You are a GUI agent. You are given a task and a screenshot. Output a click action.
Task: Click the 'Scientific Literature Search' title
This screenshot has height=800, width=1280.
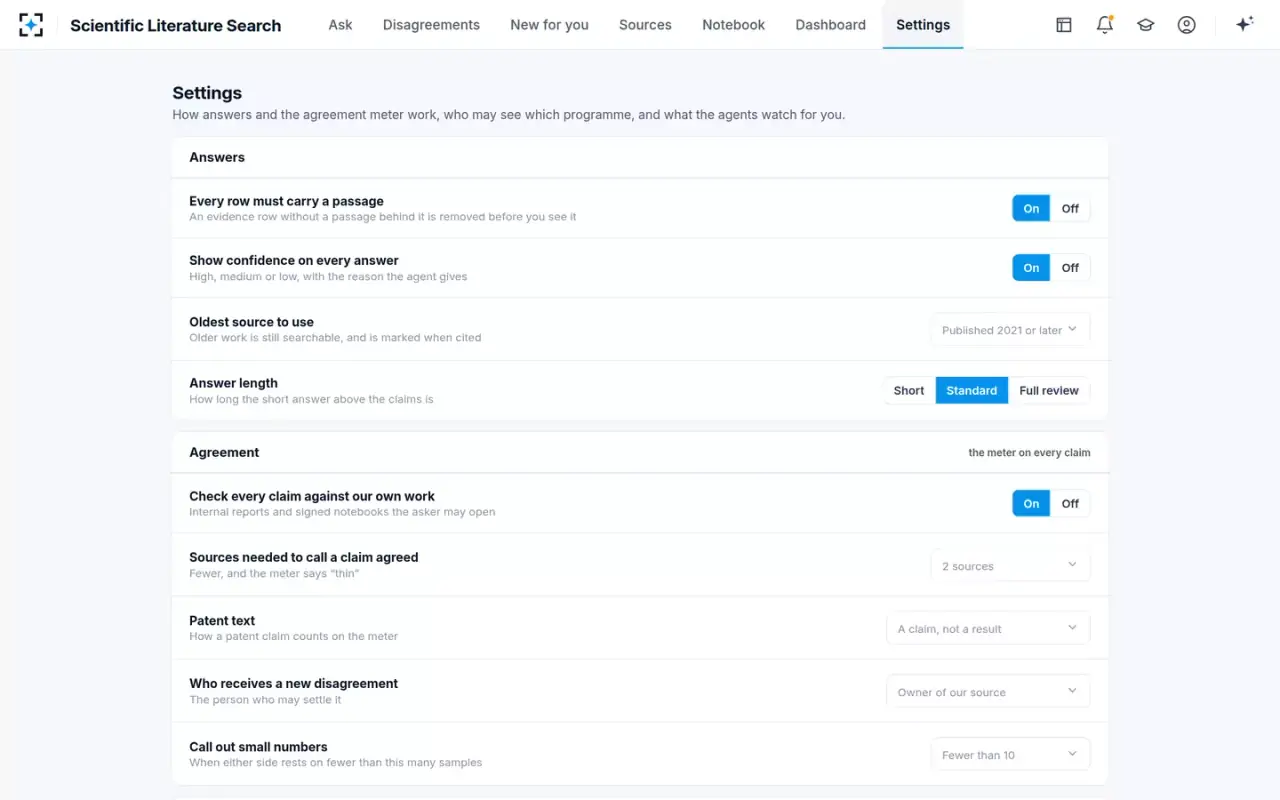176,26
